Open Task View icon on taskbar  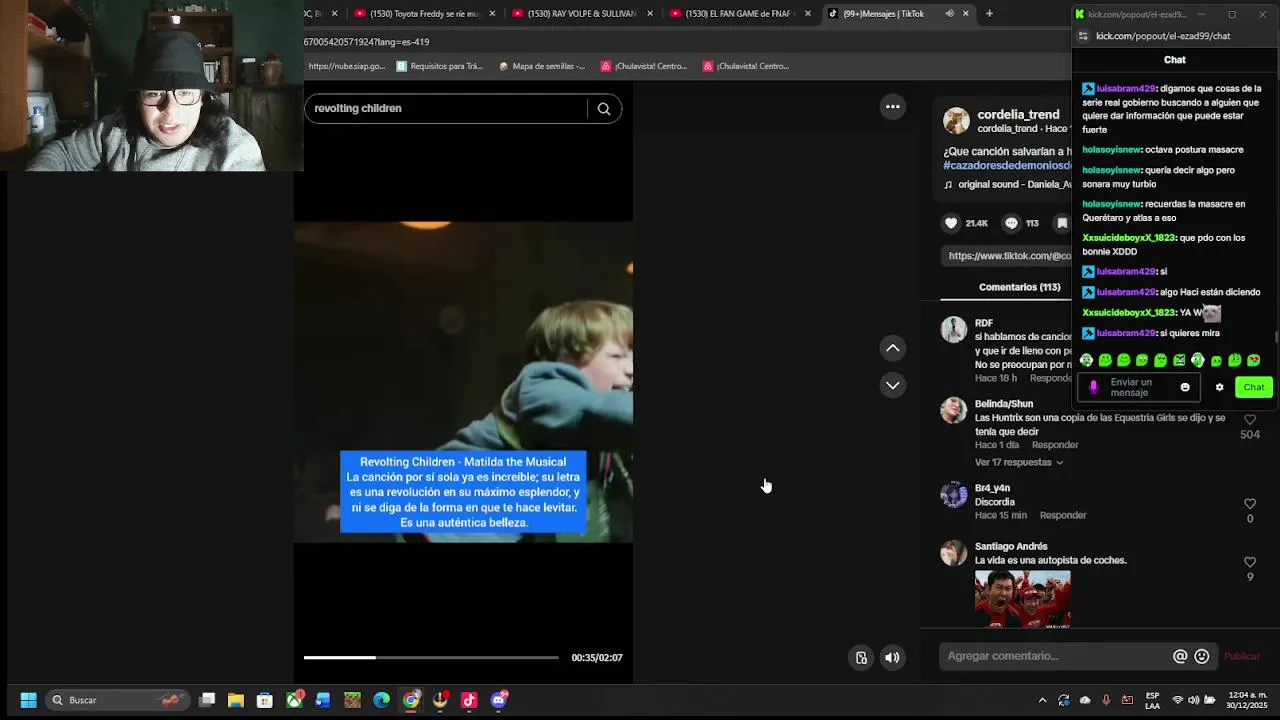point(207,700)
